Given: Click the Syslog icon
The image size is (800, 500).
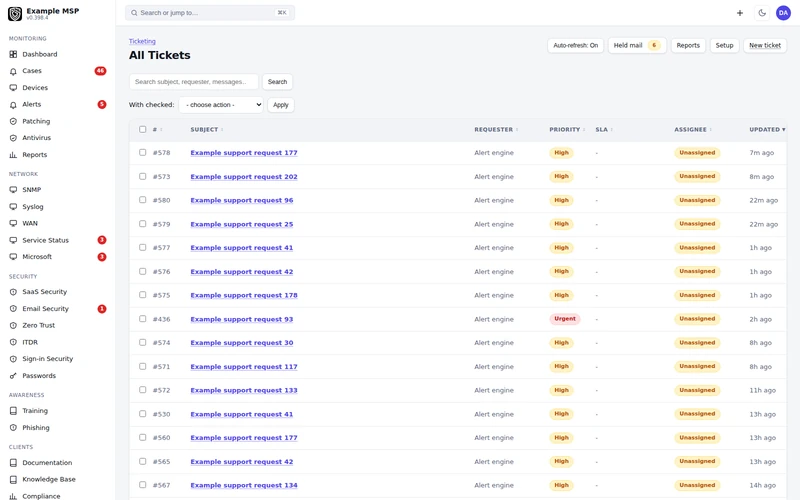Looking at the screenshot, I should [x=13, y=207].
